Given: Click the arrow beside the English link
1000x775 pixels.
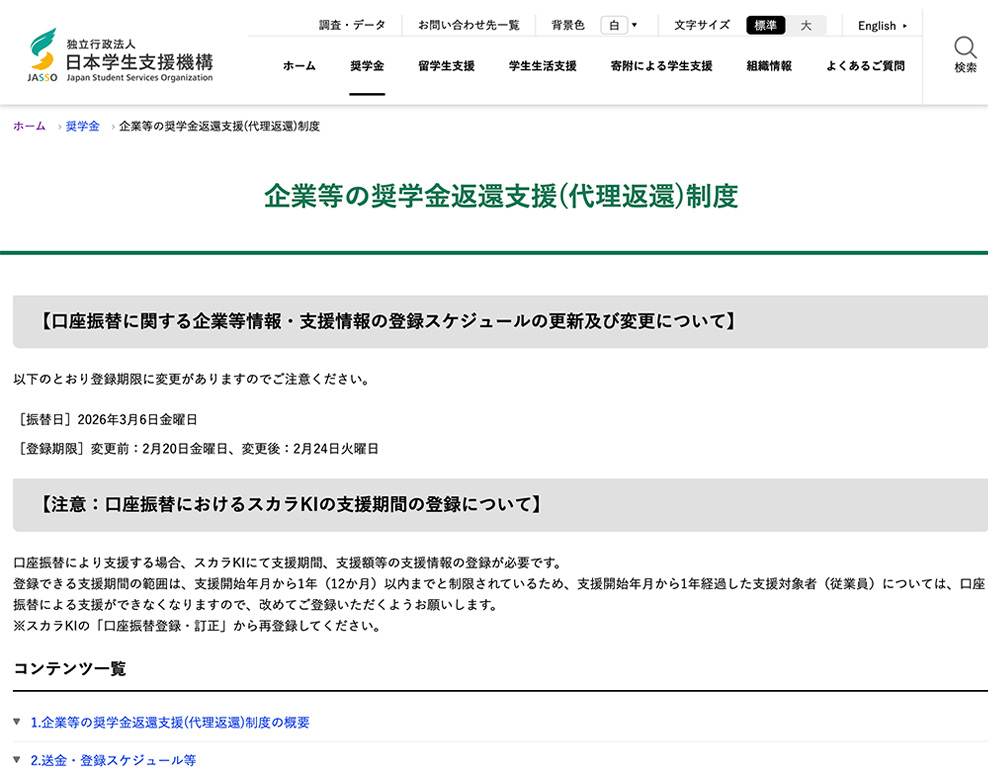Looking at the screenshot, I should click(905, 26).
